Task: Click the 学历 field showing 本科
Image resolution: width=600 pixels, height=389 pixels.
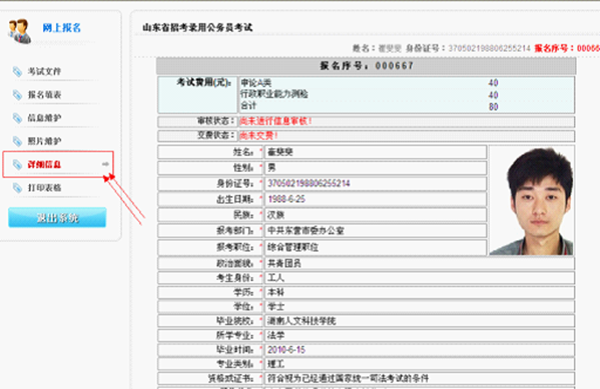Action: pyautogui.click(x=419, y=292)
